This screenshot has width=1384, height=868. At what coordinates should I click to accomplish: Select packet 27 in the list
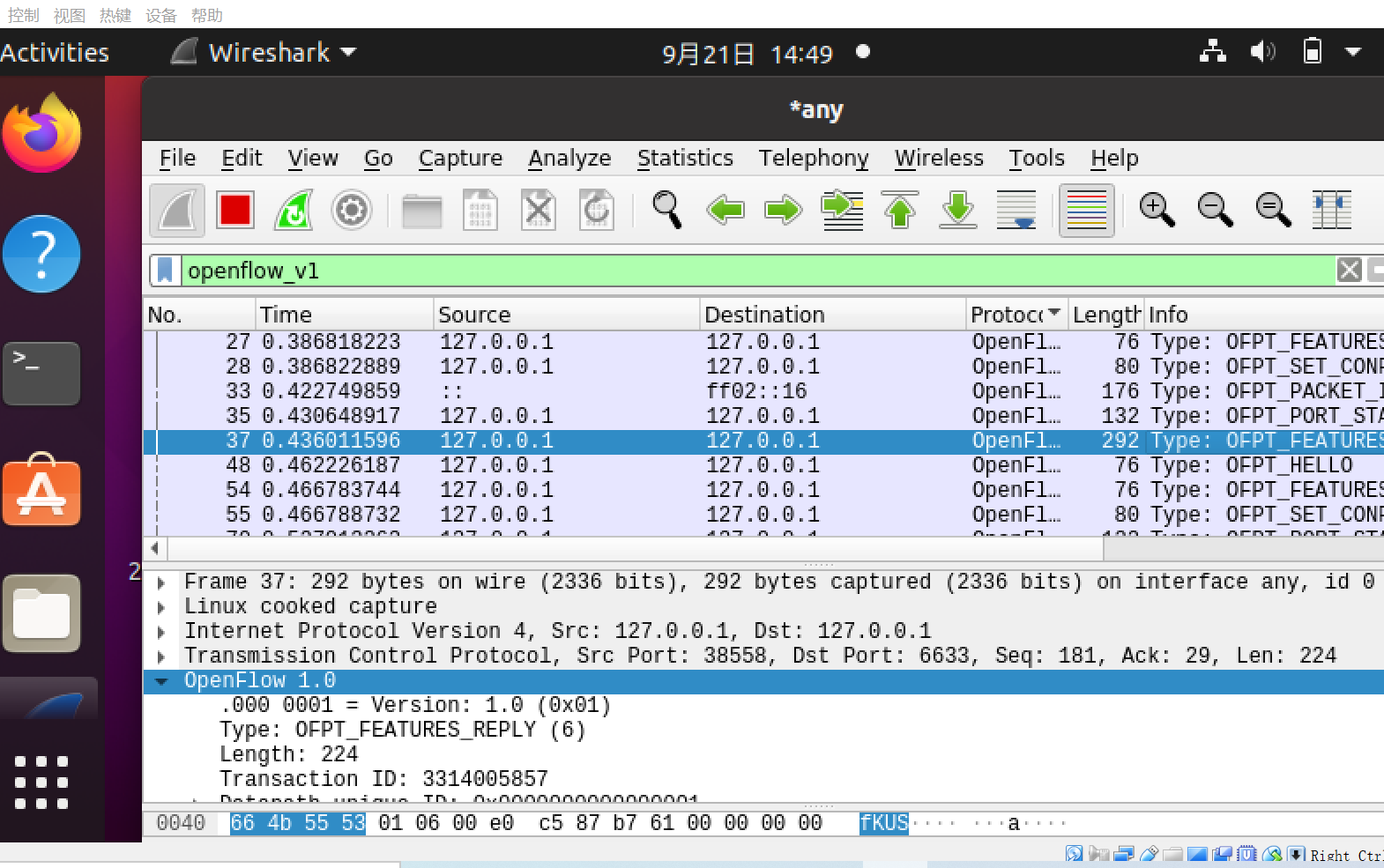click(x=763, y=342)
